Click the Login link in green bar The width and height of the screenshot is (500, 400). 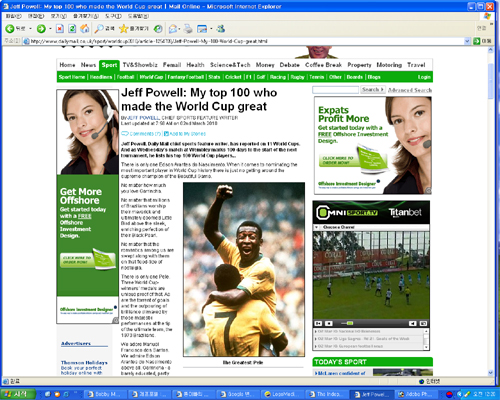pyautogui.click(x=424, y=77)
